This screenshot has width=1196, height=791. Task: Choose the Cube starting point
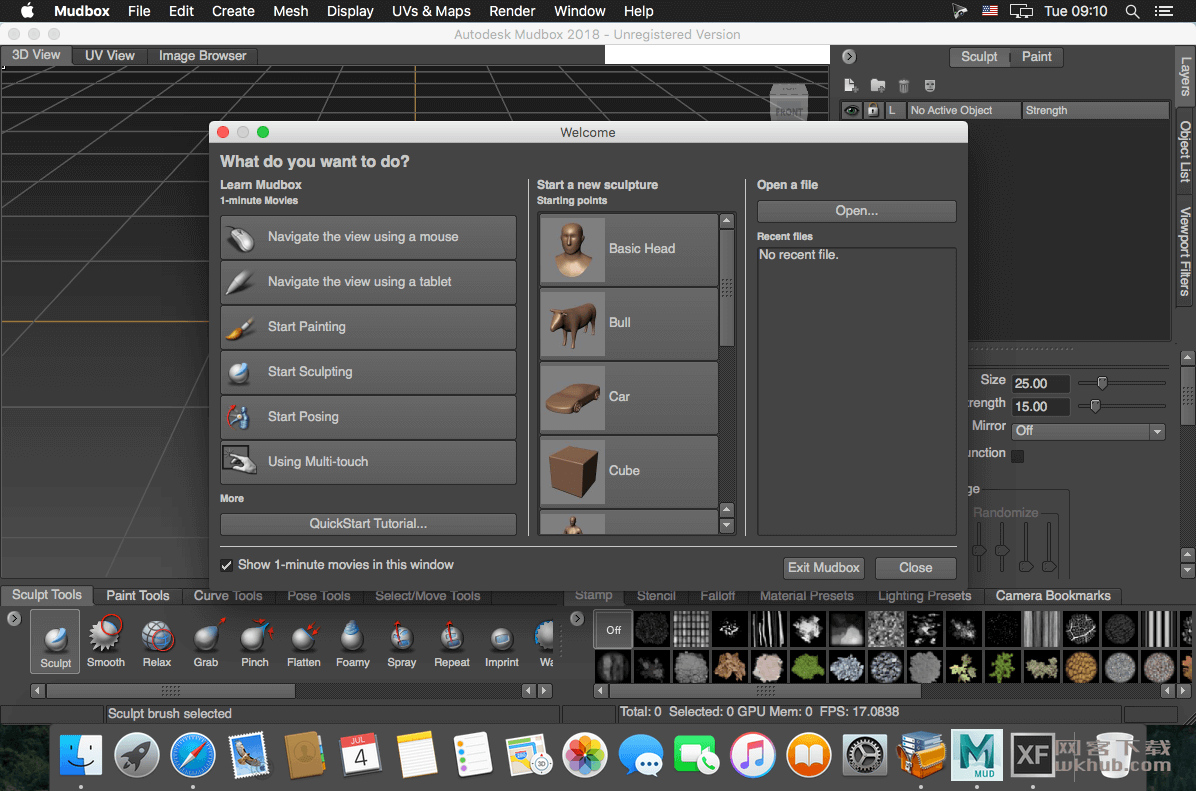coord(629,471)
